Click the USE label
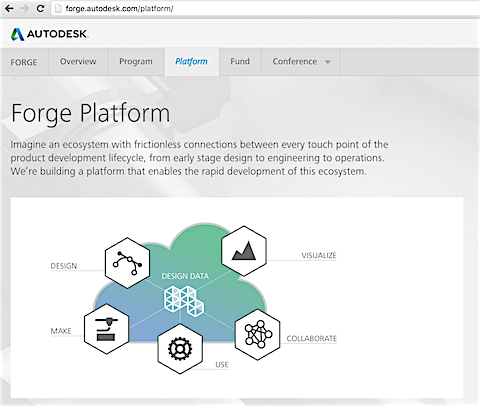Image resolution: width=480 pixels, height=406 pixels. pyautogui.click(x=222, y=365)
